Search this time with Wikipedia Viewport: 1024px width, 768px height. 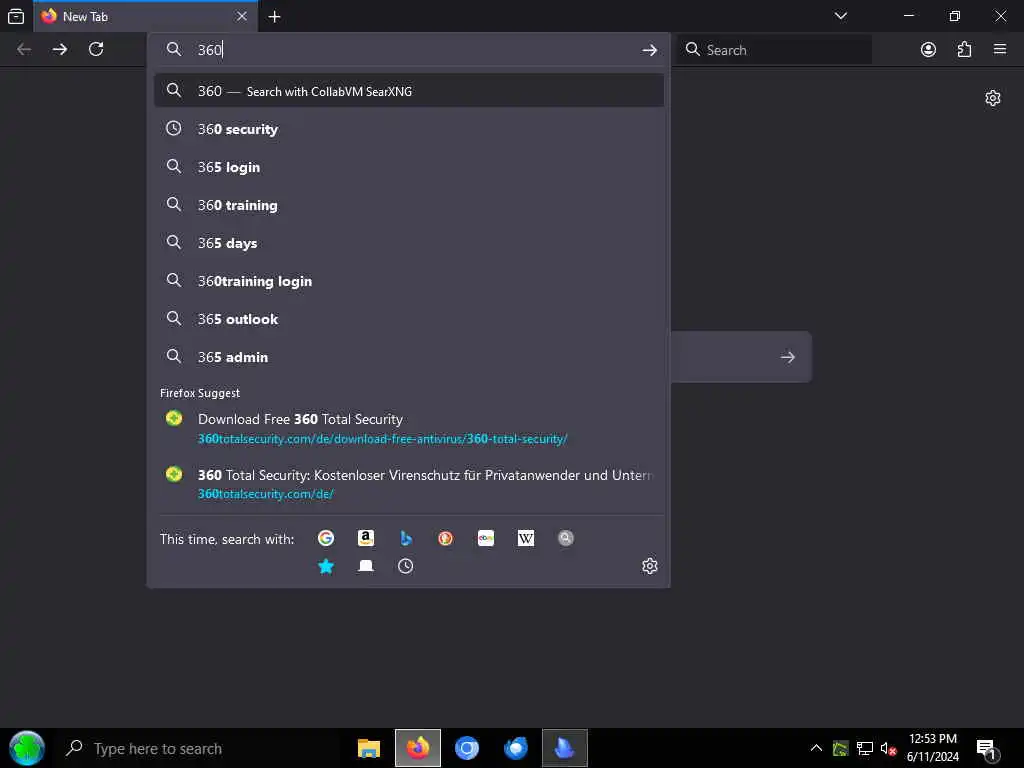[526, 538]
